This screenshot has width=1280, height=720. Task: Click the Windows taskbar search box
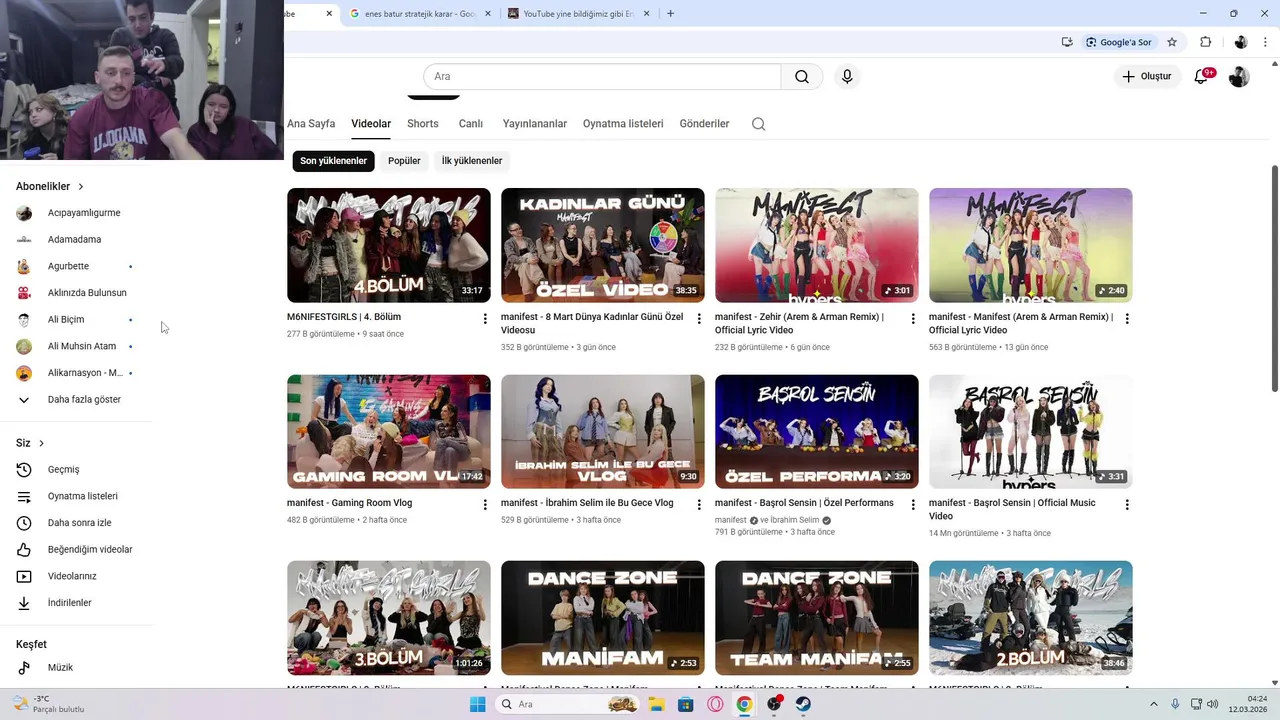coord(569,704)
